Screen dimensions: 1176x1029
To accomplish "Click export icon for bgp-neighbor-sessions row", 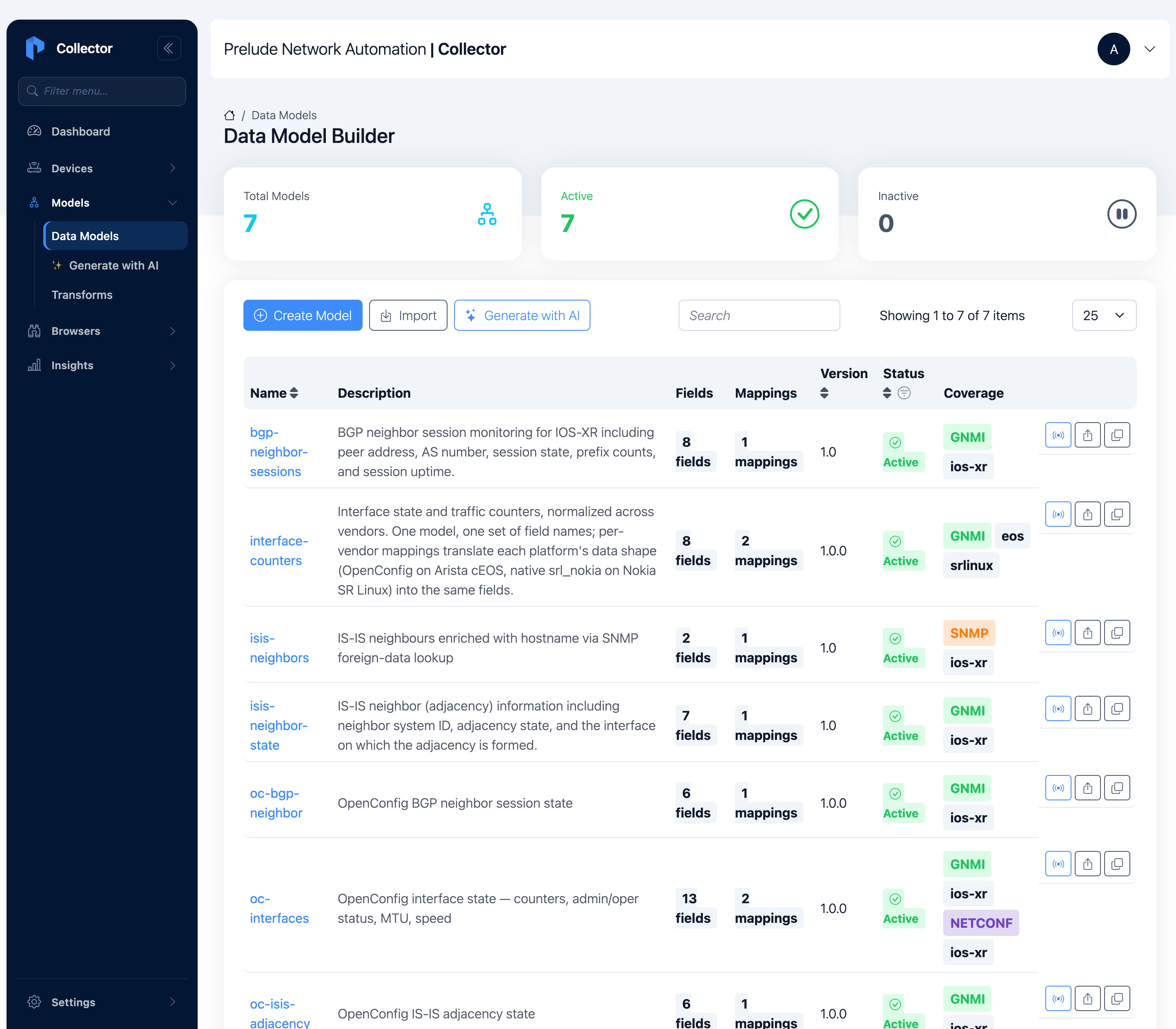I will 1087,435.
